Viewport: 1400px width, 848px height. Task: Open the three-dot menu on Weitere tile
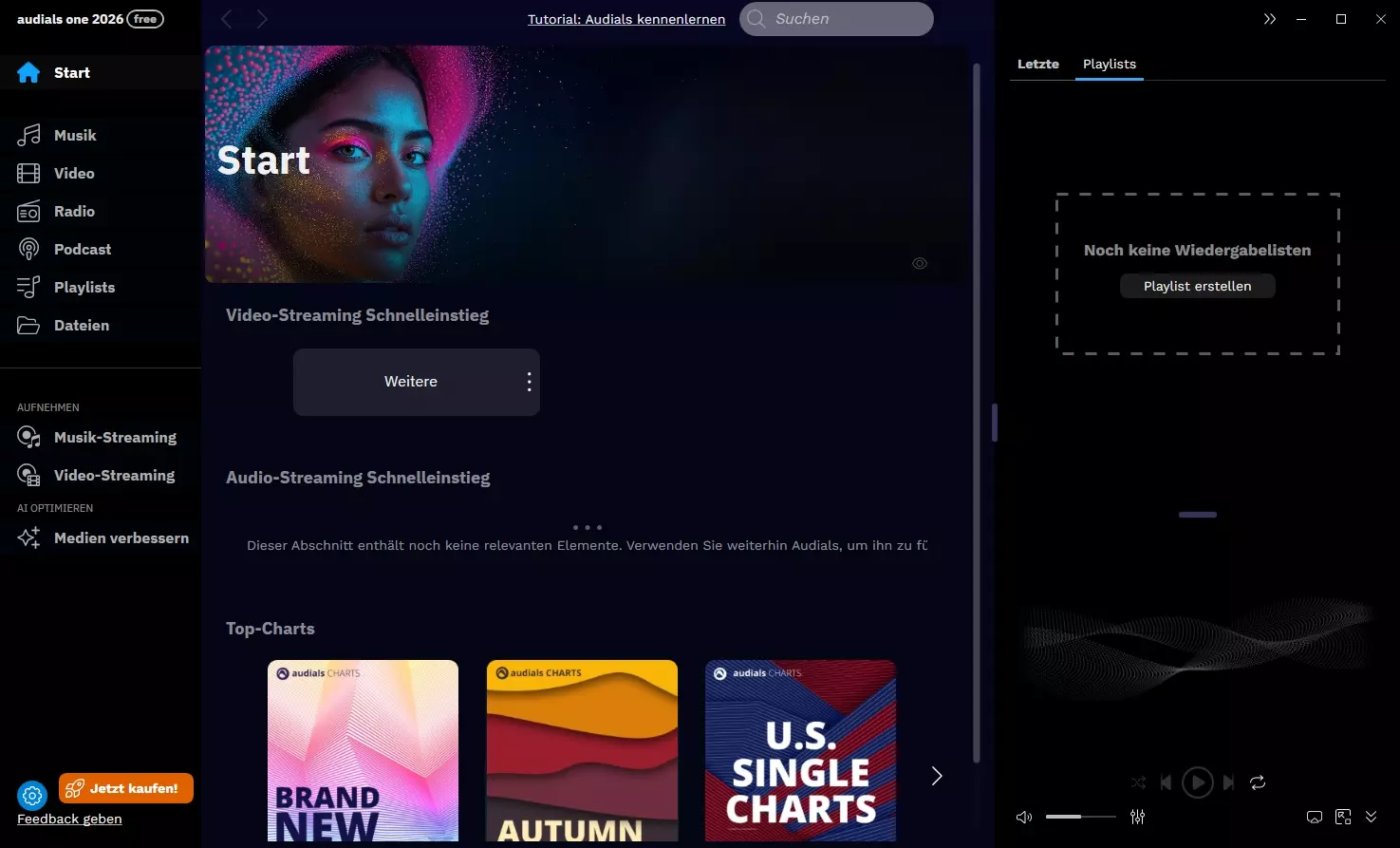[x=529, y=382]
